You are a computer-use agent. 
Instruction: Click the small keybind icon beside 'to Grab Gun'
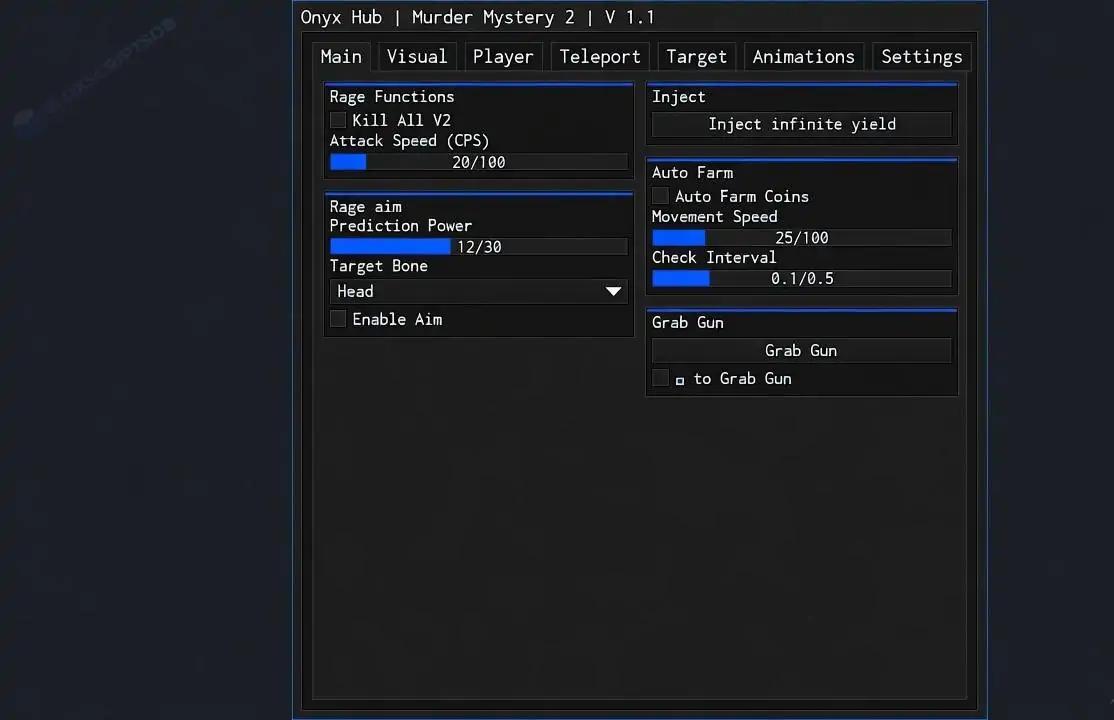click(x=680, y=381)
